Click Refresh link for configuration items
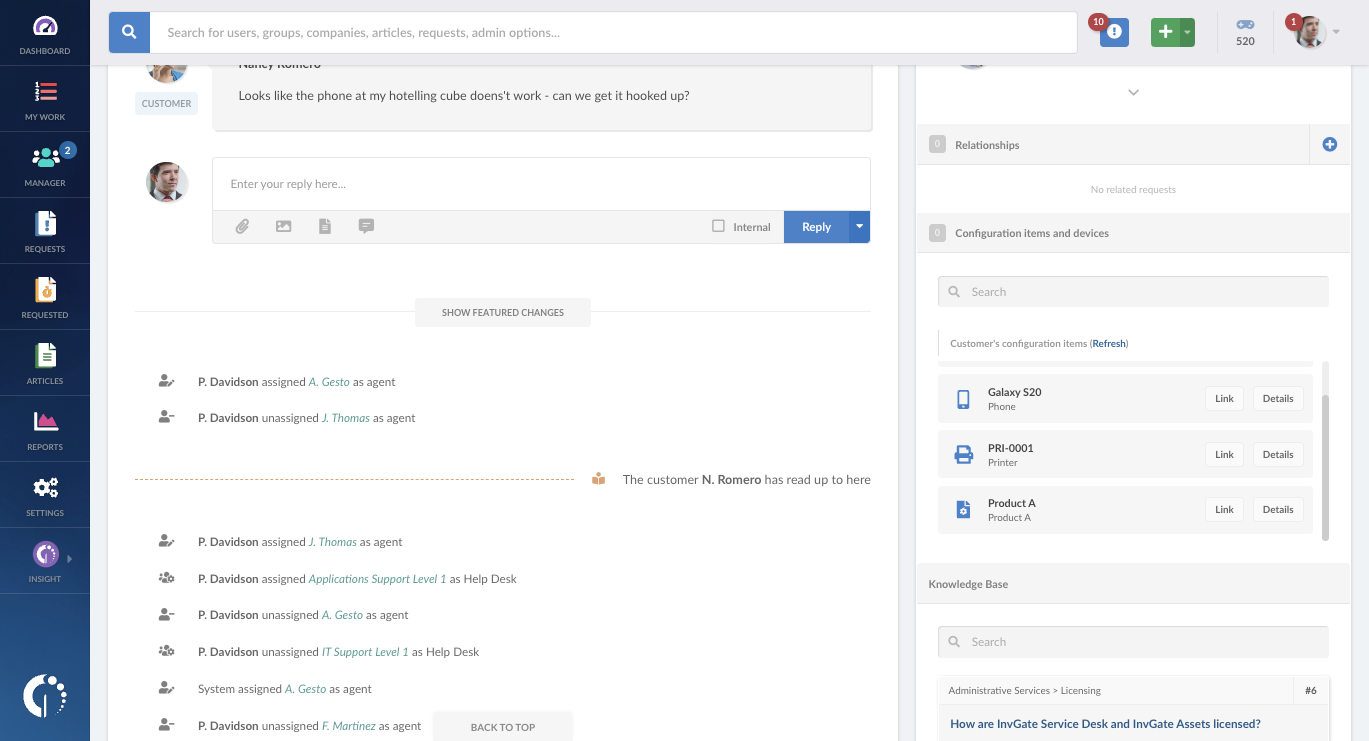Viewport: 1369px width, 741px height. [1109, 343]
